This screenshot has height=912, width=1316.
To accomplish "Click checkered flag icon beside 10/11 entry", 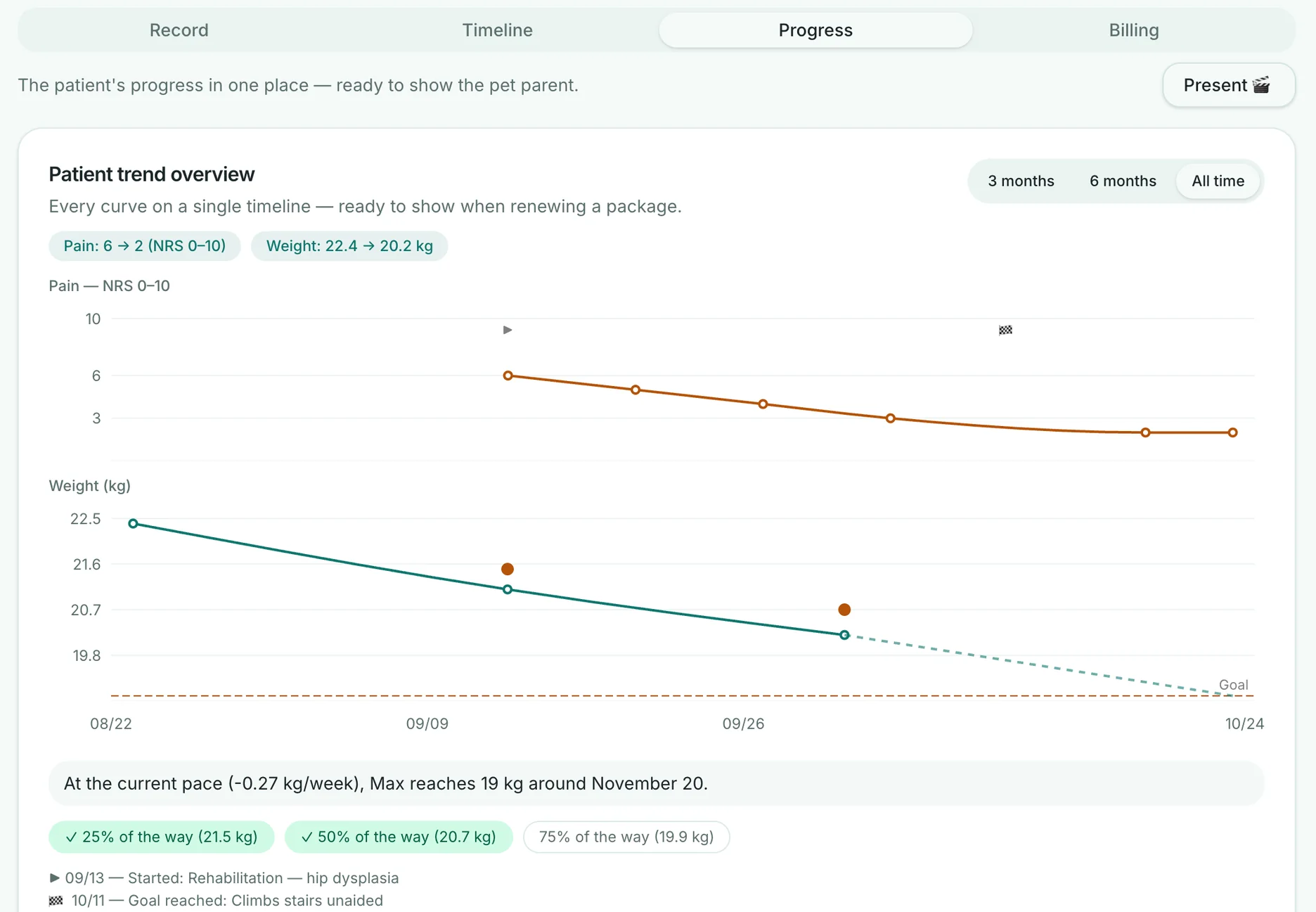I will click(x=56, y=901).
